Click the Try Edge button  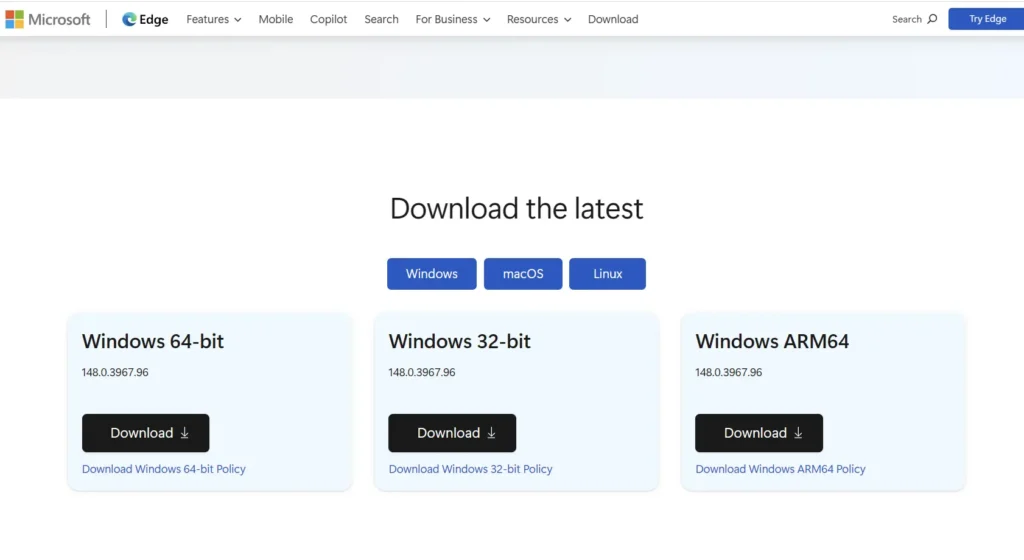tap(986, 19)
